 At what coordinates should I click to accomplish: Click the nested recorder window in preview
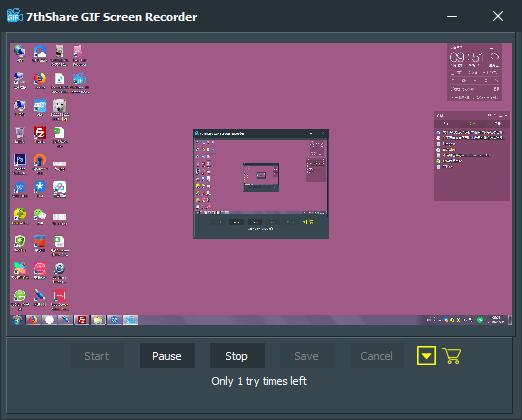click(261, 184)
